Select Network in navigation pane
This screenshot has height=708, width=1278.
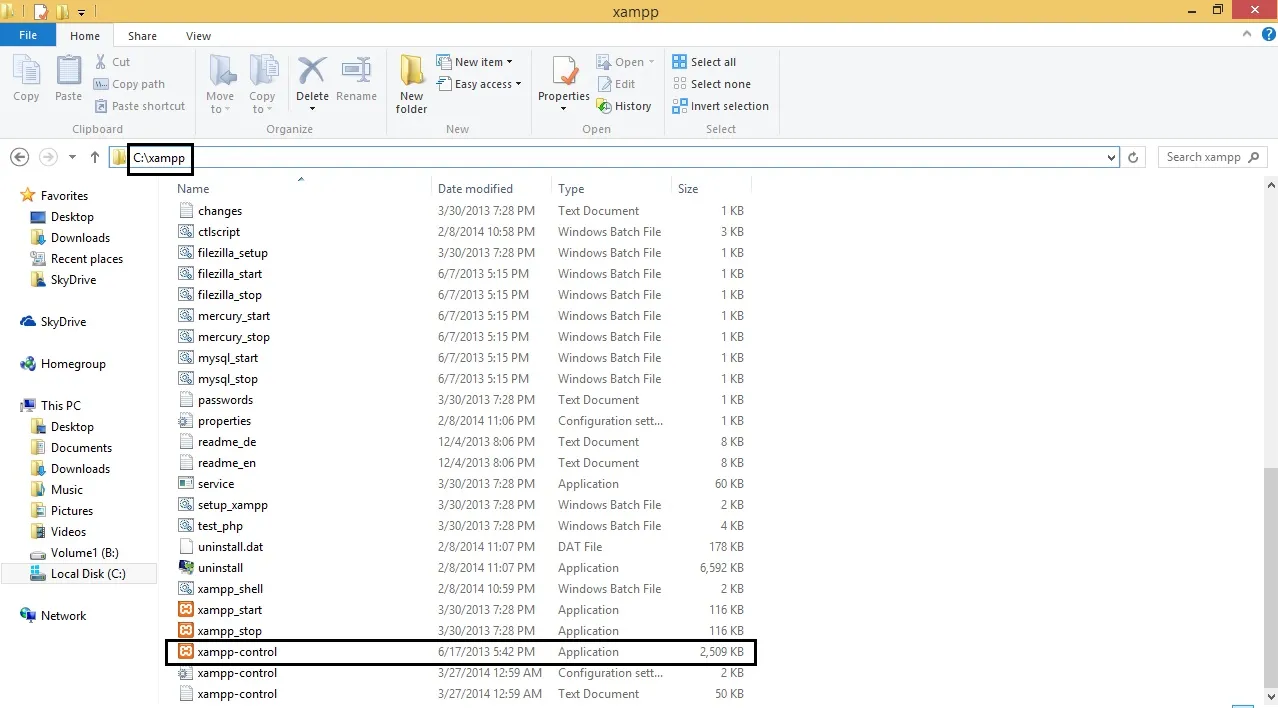54,616
